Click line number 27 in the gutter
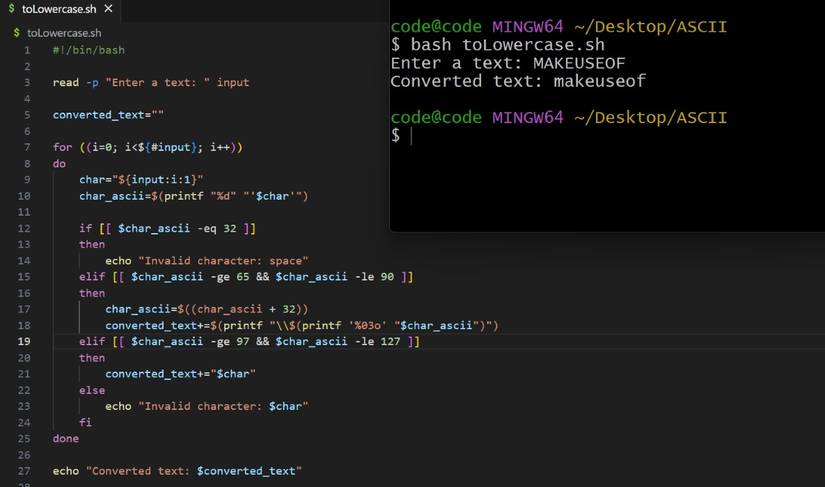The image size is (825, 487). pos(25,471)
